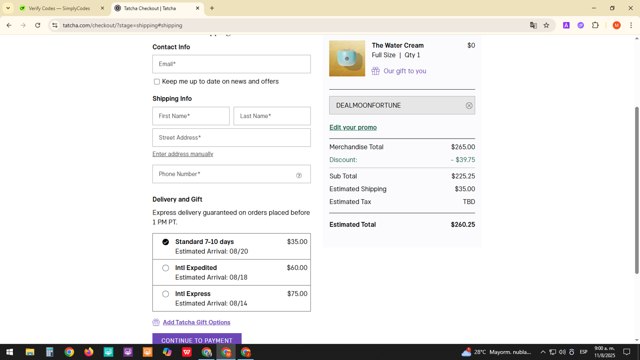The height and width of the screenshot is (360, 640).
Task: Focus the Phone Number input field
Action: (231, 174)
